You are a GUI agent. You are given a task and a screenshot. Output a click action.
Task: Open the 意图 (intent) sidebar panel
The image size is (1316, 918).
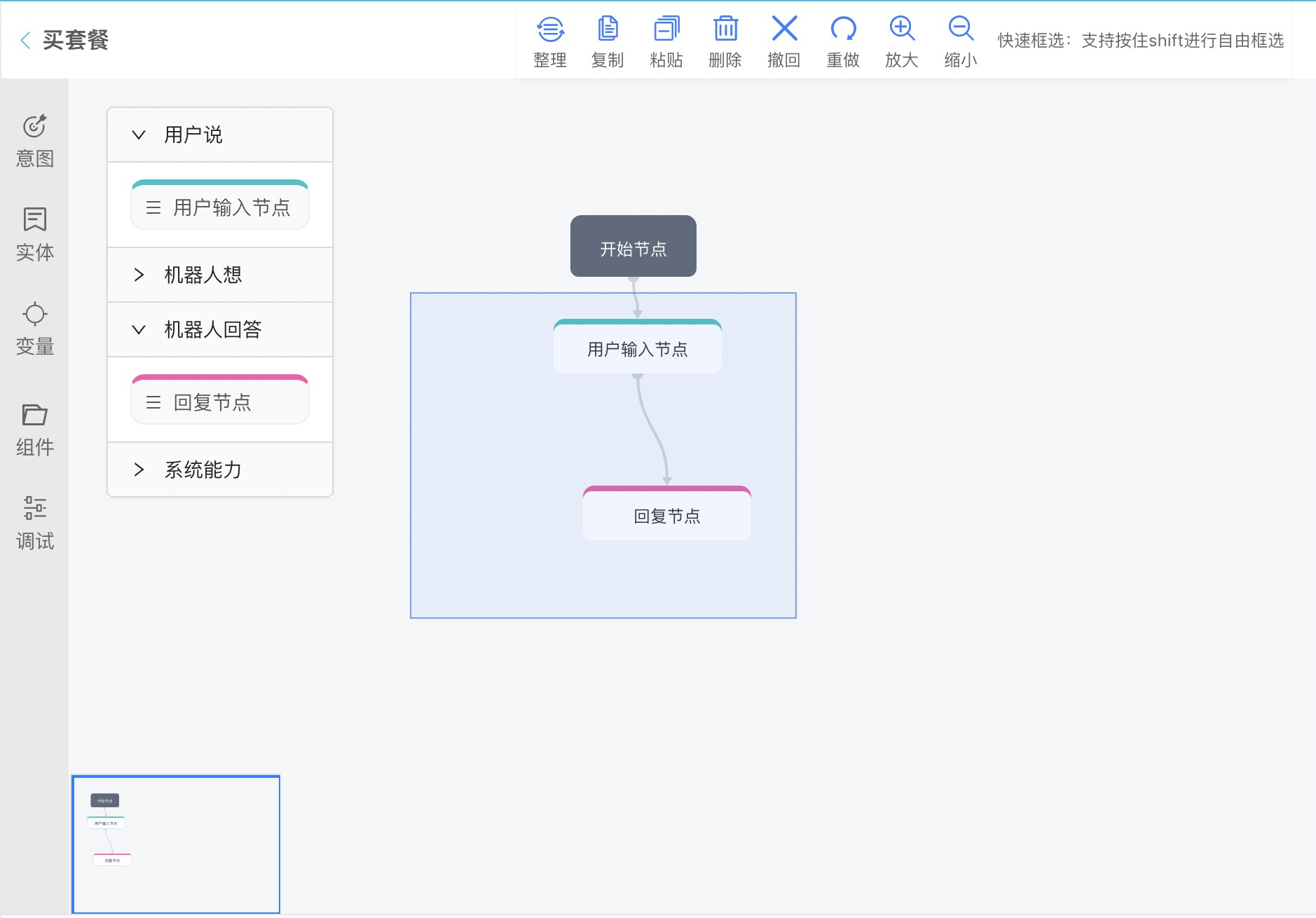[35, 141]
